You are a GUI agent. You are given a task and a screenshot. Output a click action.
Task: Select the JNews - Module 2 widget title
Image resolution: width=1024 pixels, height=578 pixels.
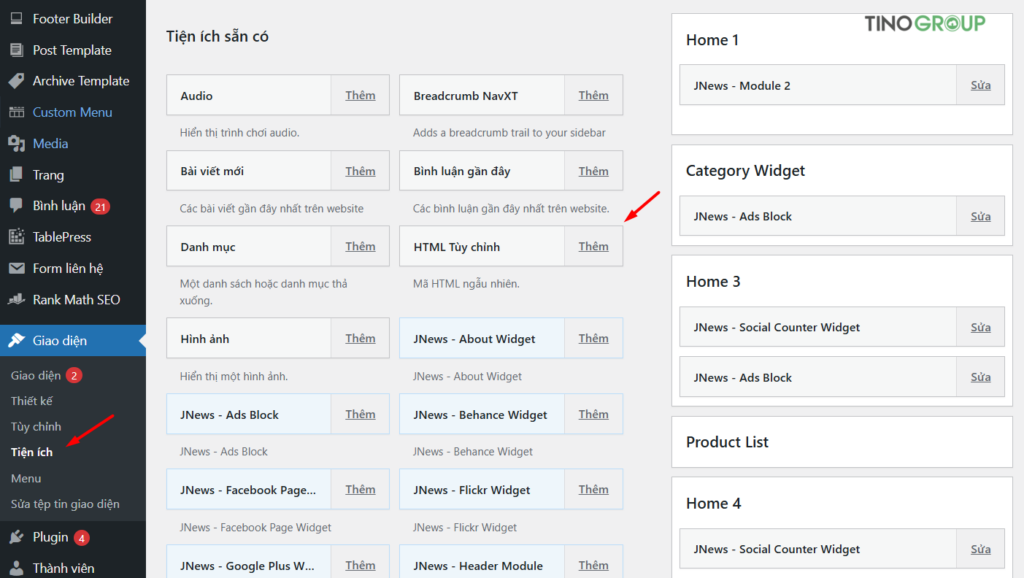742,86
